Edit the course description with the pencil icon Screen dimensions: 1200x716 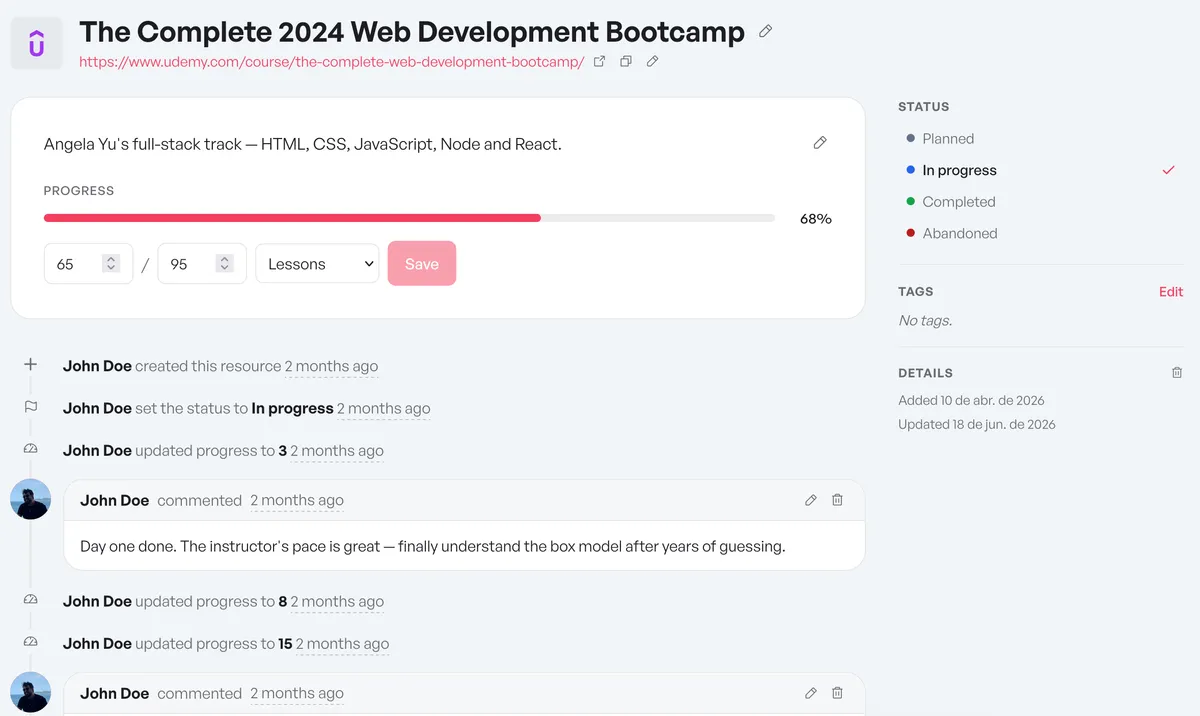(x=820, y=143)
